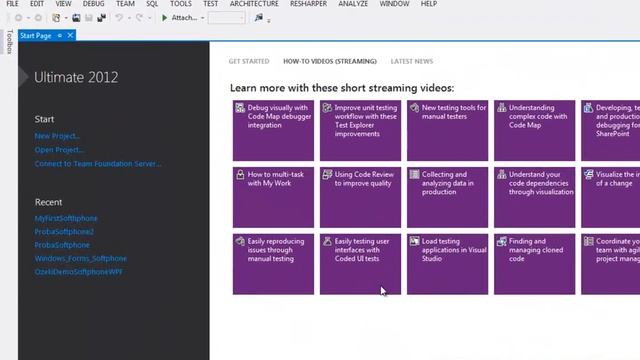
Task: Click the navigate backward toolbar icon
Action: pos(18,18)
